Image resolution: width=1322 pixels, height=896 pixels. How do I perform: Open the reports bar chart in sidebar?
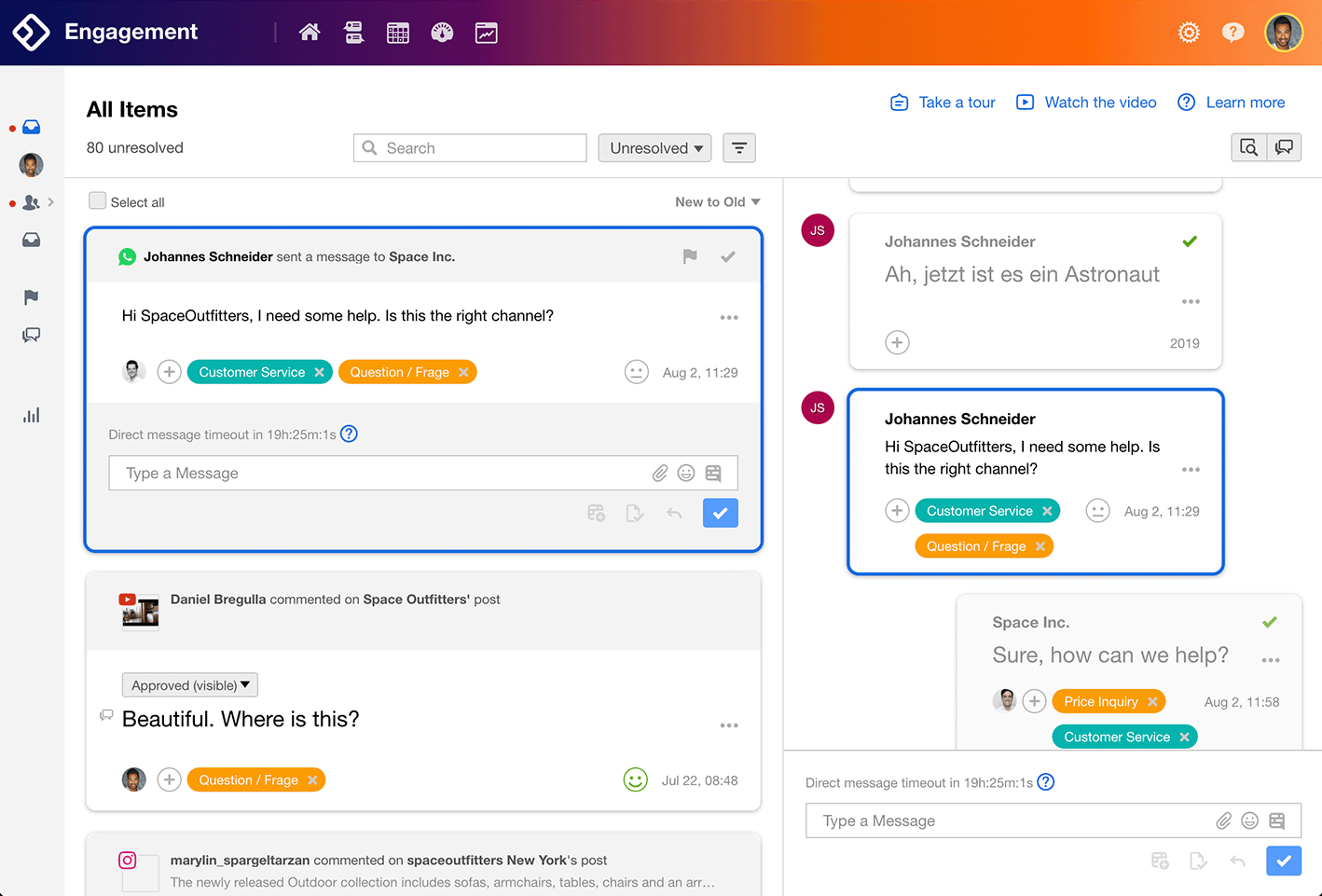(x=31, y=415)
